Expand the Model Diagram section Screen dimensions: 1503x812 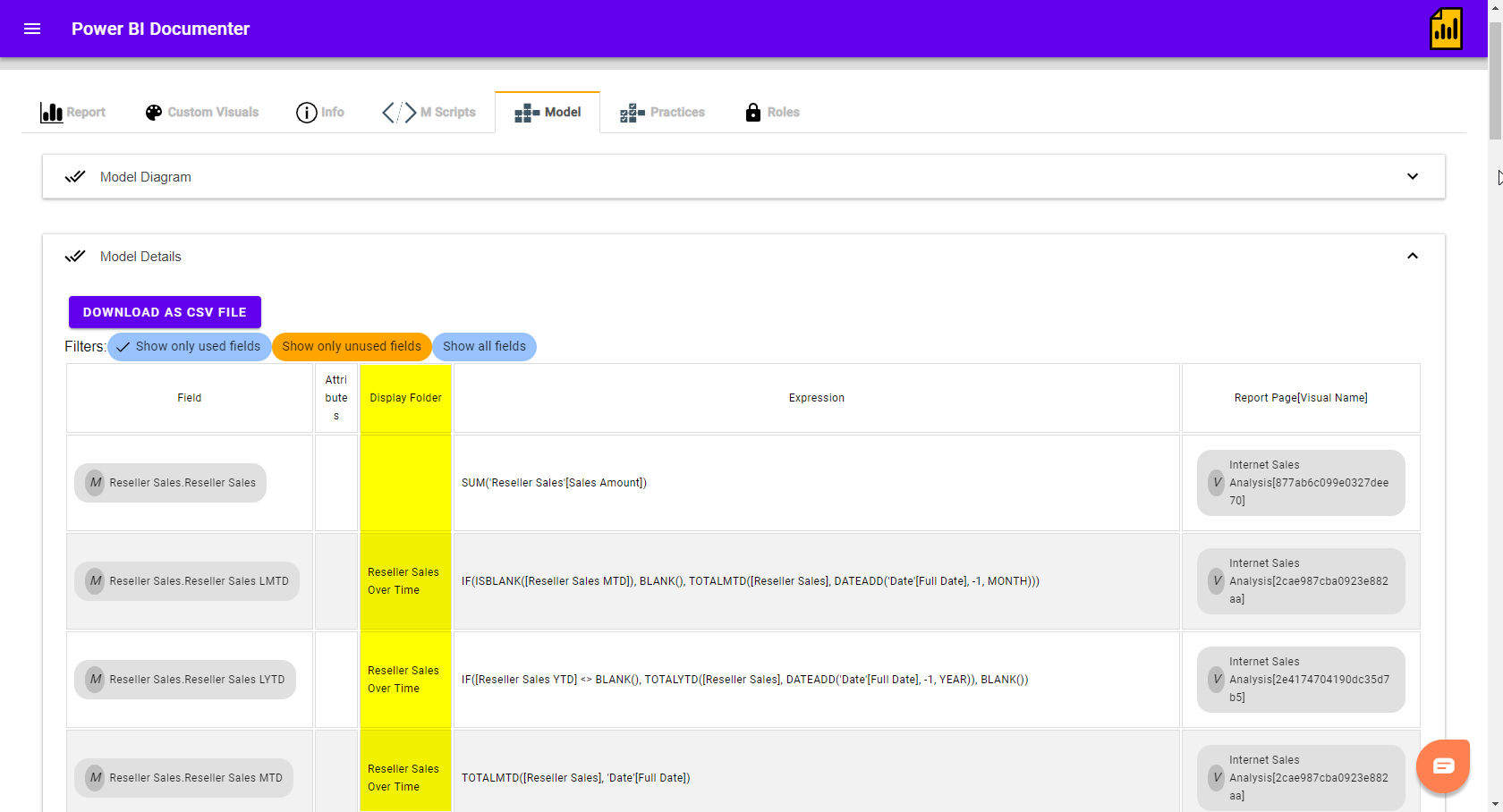1412,176
